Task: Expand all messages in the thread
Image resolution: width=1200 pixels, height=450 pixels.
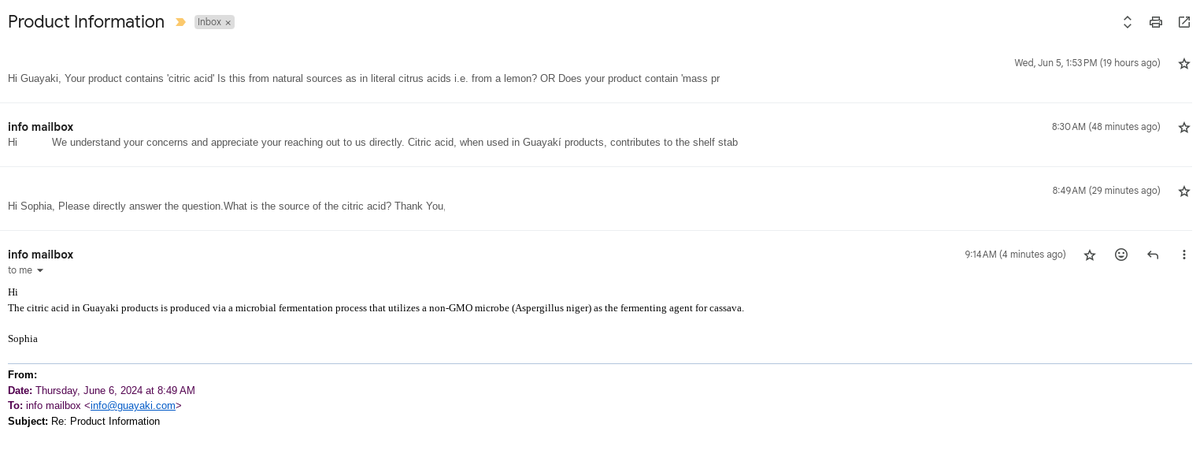Action: (1127, 22)
